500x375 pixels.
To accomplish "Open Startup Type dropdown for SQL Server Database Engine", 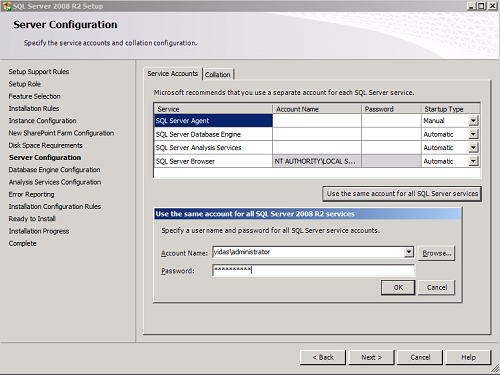I will 473,134.
